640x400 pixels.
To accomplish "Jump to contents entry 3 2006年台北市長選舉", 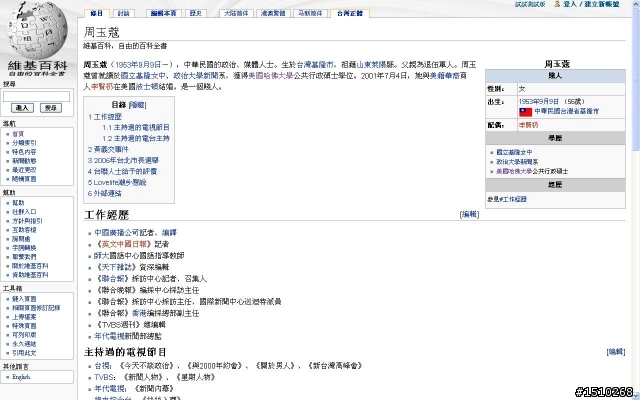I will pyautogui.click(x=123, y=160).
